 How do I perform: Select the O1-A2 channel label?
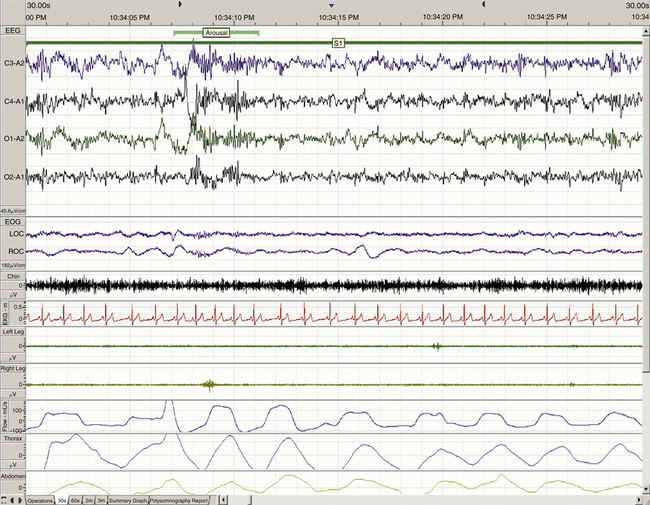(x=14, y=138)
